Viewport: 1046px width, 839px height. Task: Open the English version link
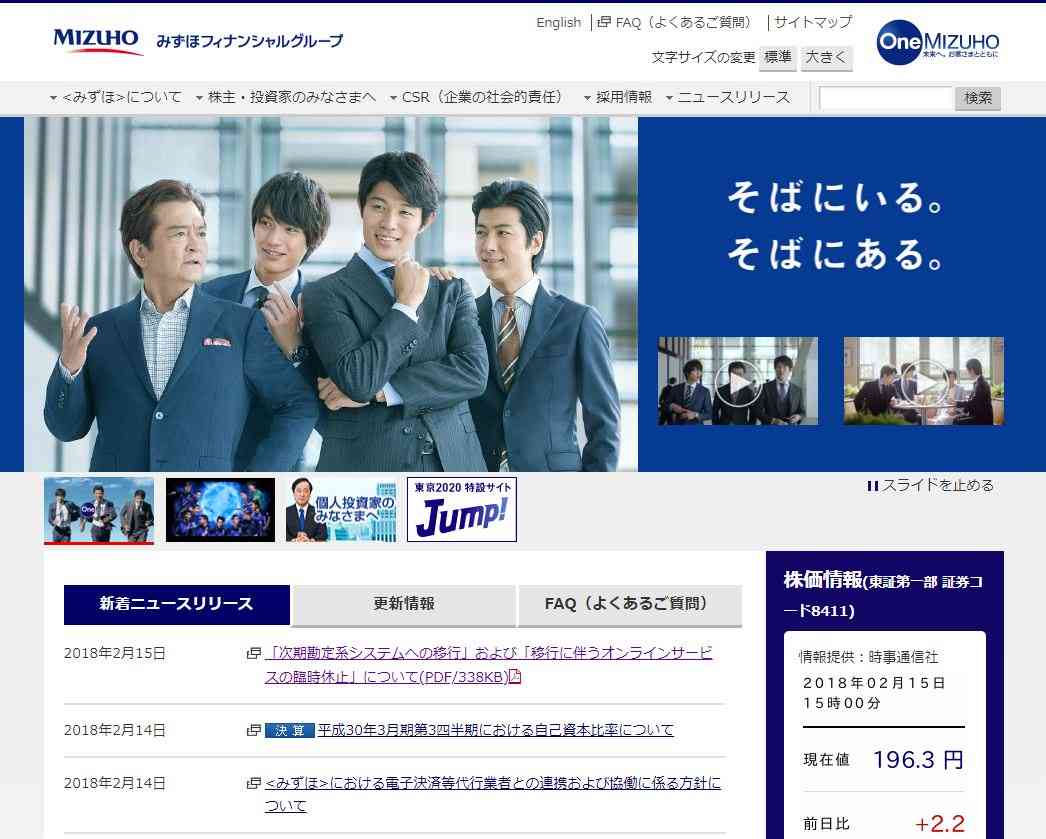tap(558, 23)
